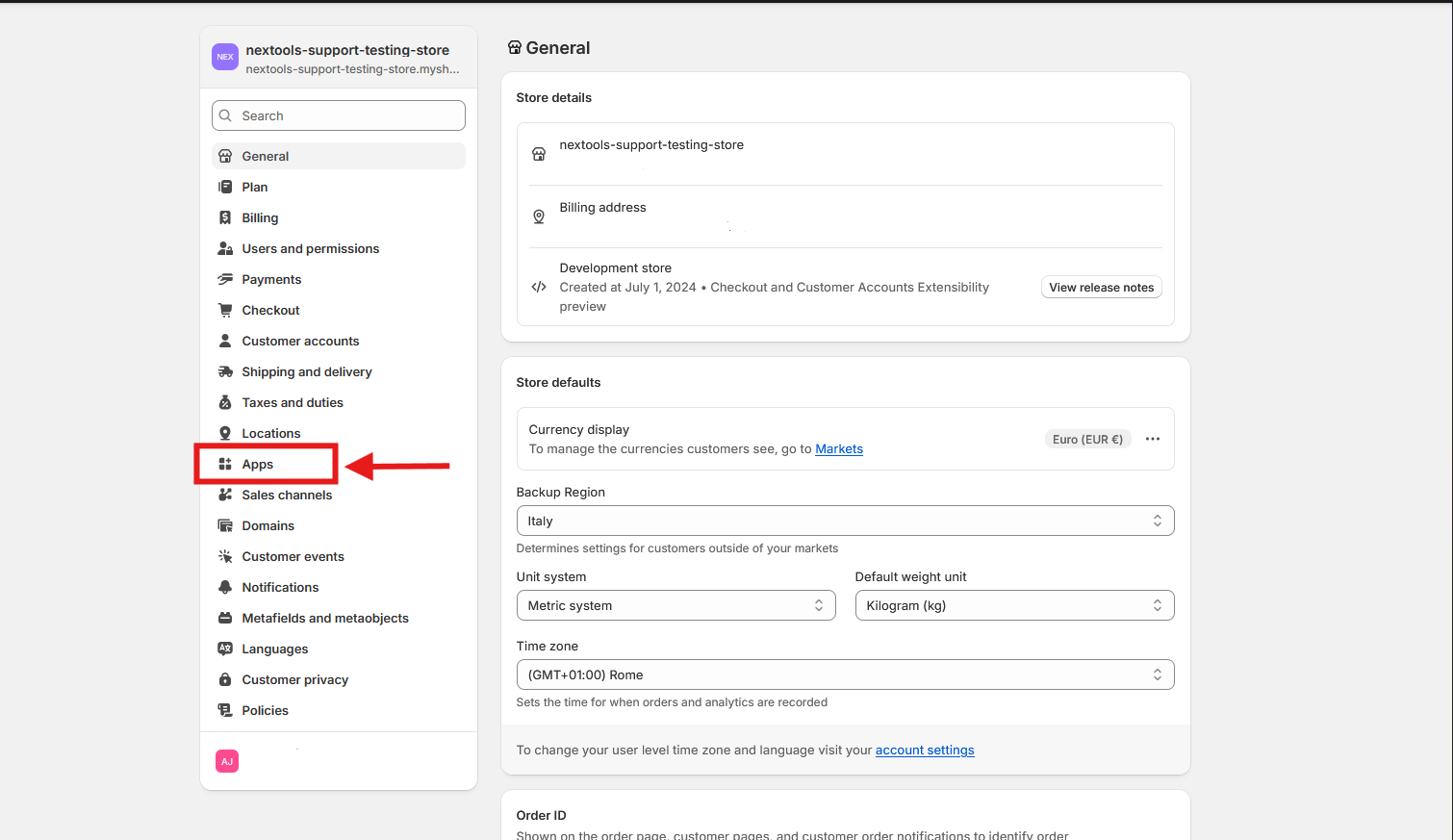Click the AJ user avatar
This screenshot has height=840, width=1453.
(227, 761)
